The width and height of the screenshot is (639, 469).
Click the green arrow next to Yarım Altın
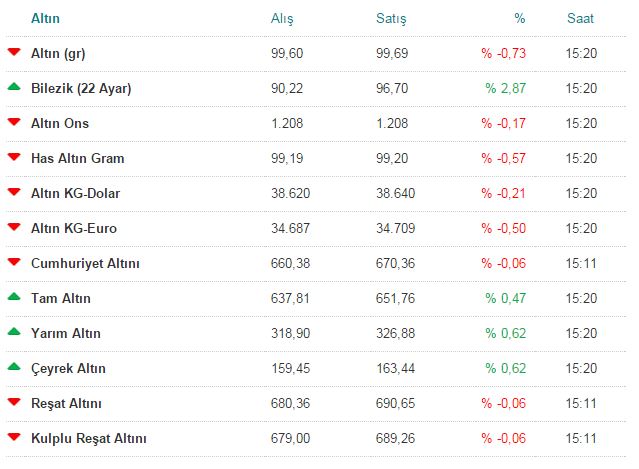14,332
